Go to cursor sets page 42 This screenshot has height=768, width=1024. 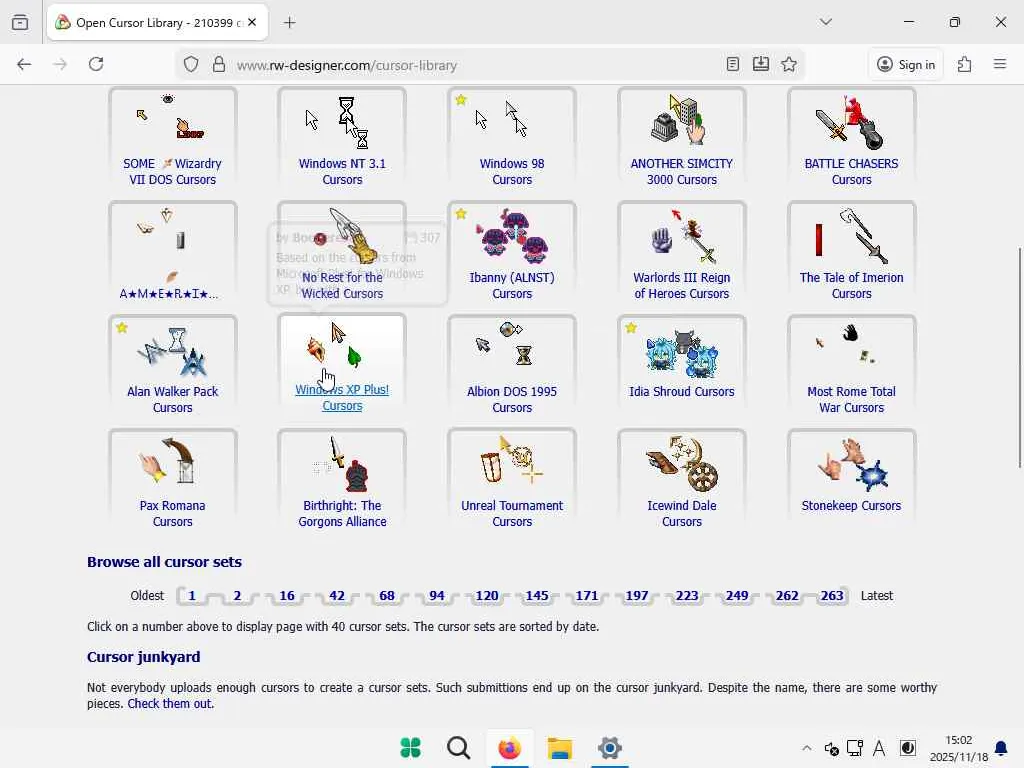point(337,596)
